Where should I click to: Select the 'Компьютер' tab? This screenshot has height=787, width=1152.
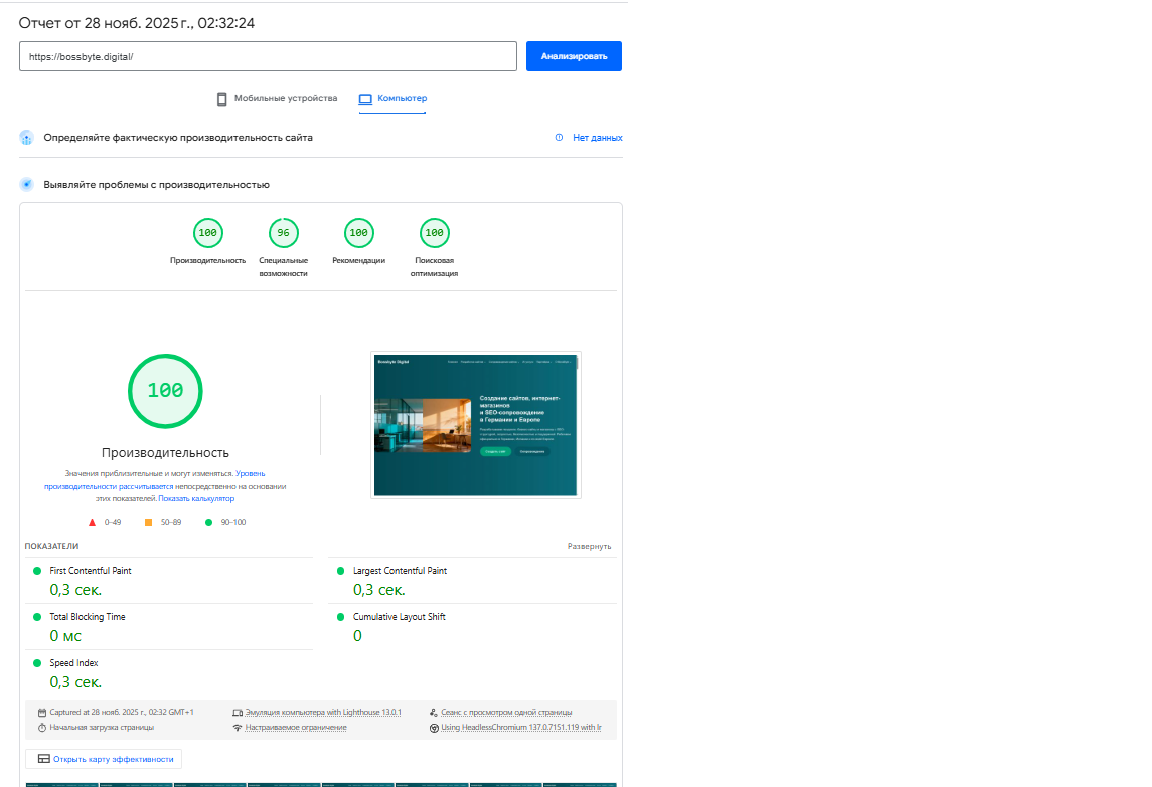(393, 99)
